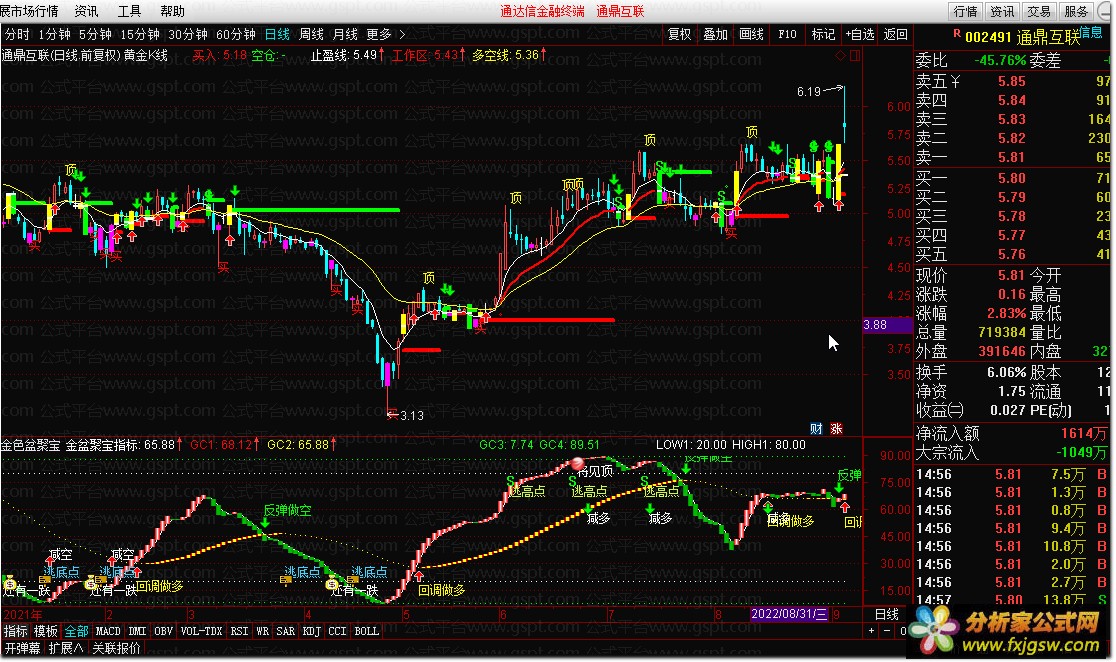Switch indicator to VOL-TDX
The width and height of the screenshot is (1116, 662).
coord(201,631)
